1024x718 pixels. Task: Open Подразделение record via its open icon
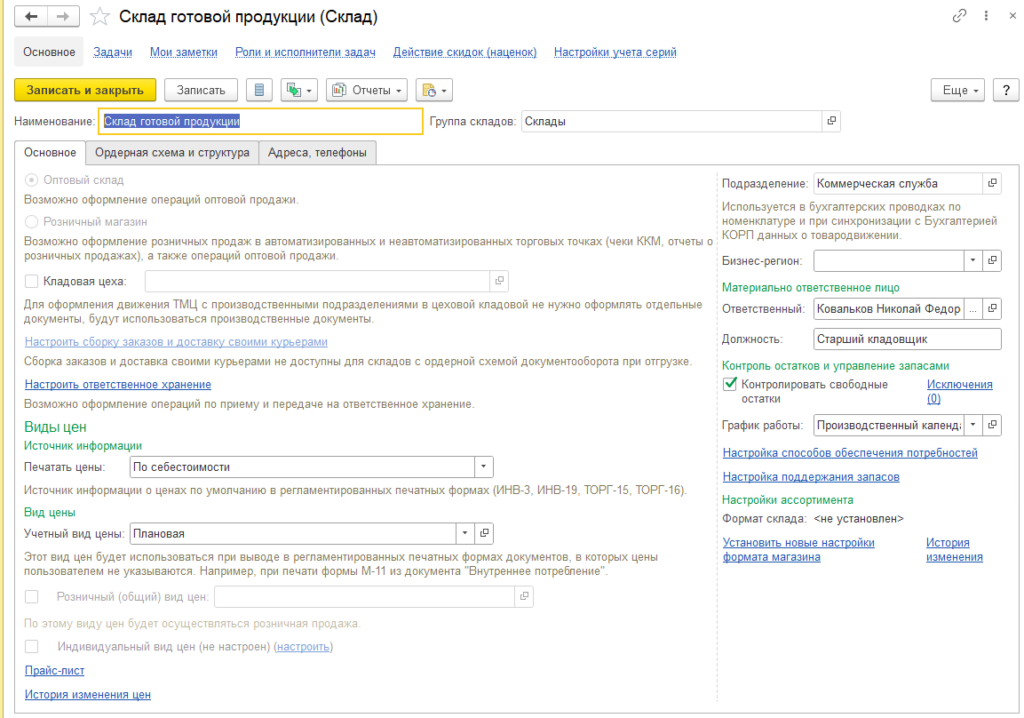click(992, 184)
